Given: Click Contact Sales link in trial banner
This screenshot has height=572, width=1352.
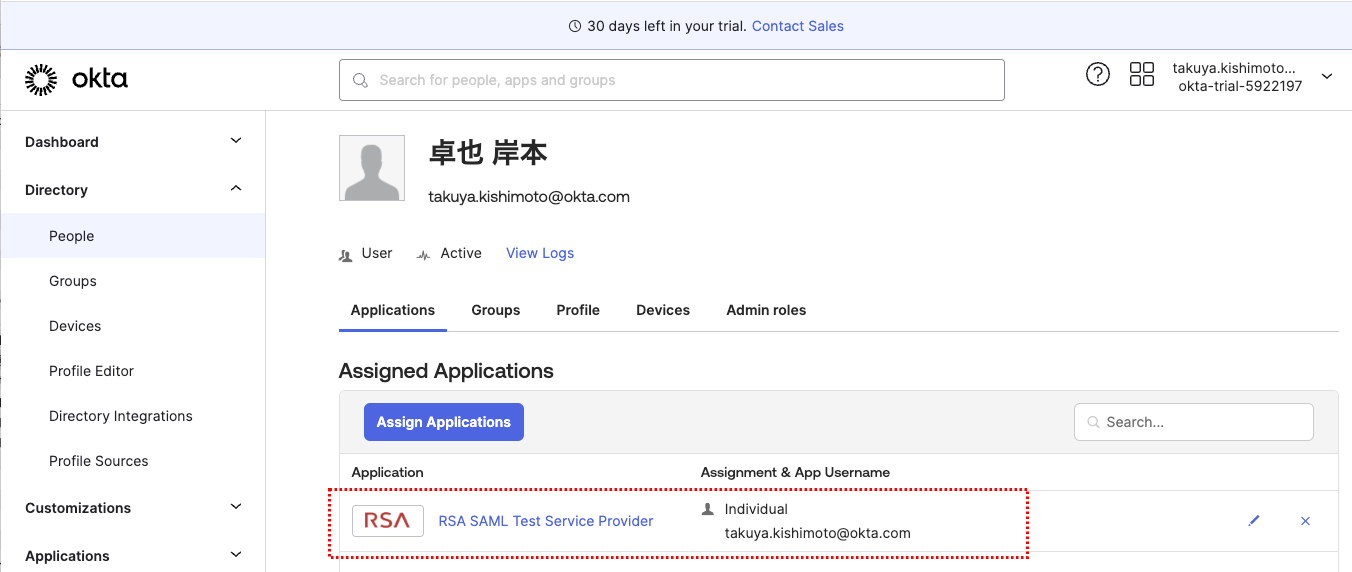Looking at the screenshot, I should pyautogui.click(x=797, y=26).
